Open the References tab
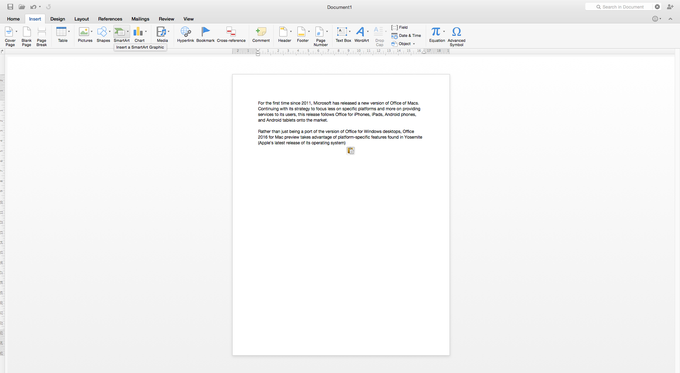The height and width of the screenshot is (373, 680). coord(110,19)
